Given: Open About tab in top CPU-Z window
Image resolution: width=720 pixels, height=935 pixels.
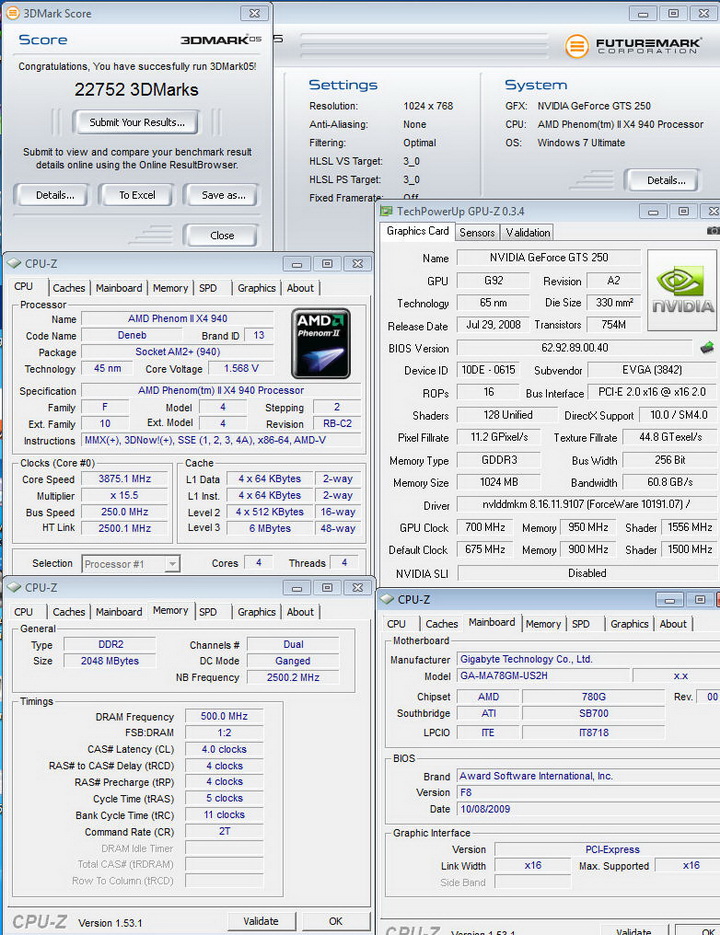Looking at the screenshot, I should click(x=300, y=288).
